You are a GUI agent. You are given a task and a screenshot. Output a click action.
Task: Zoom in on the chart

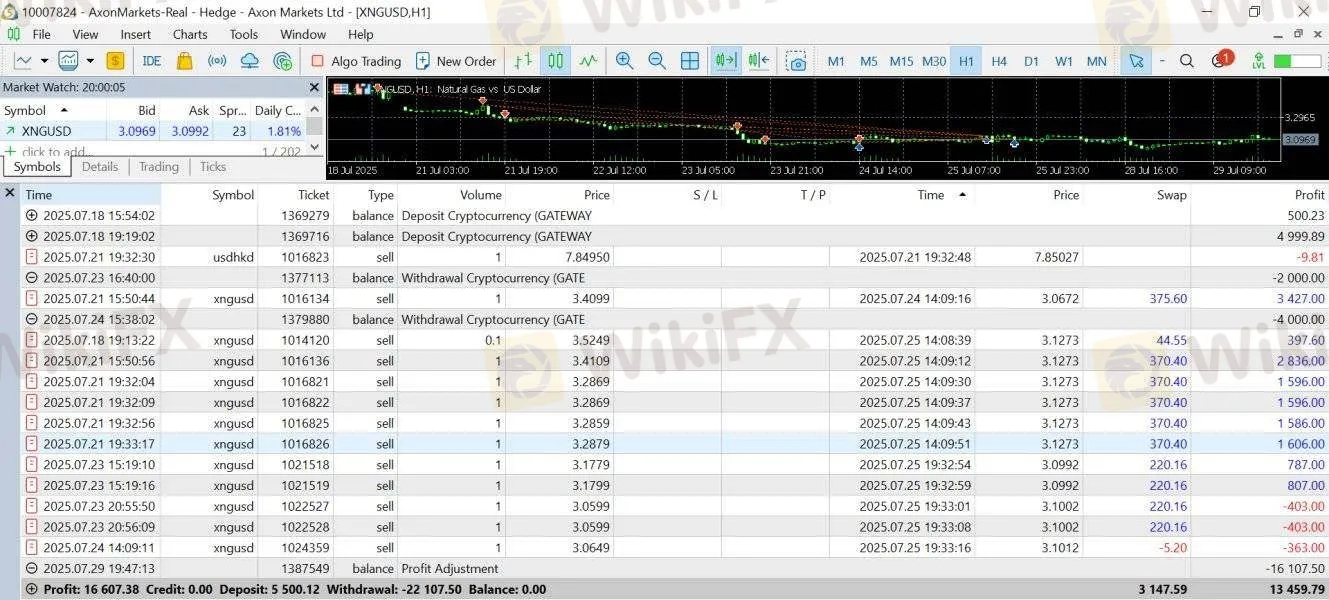[x=625, y=61]
